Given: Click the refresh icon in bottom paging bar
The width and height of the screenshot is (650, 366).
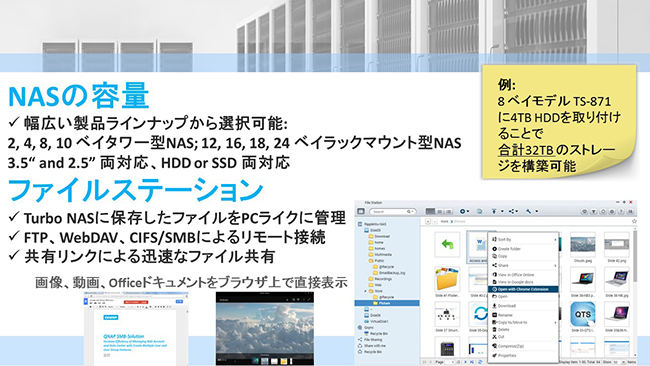Looking at the screenshot, I should click(480, 362).
